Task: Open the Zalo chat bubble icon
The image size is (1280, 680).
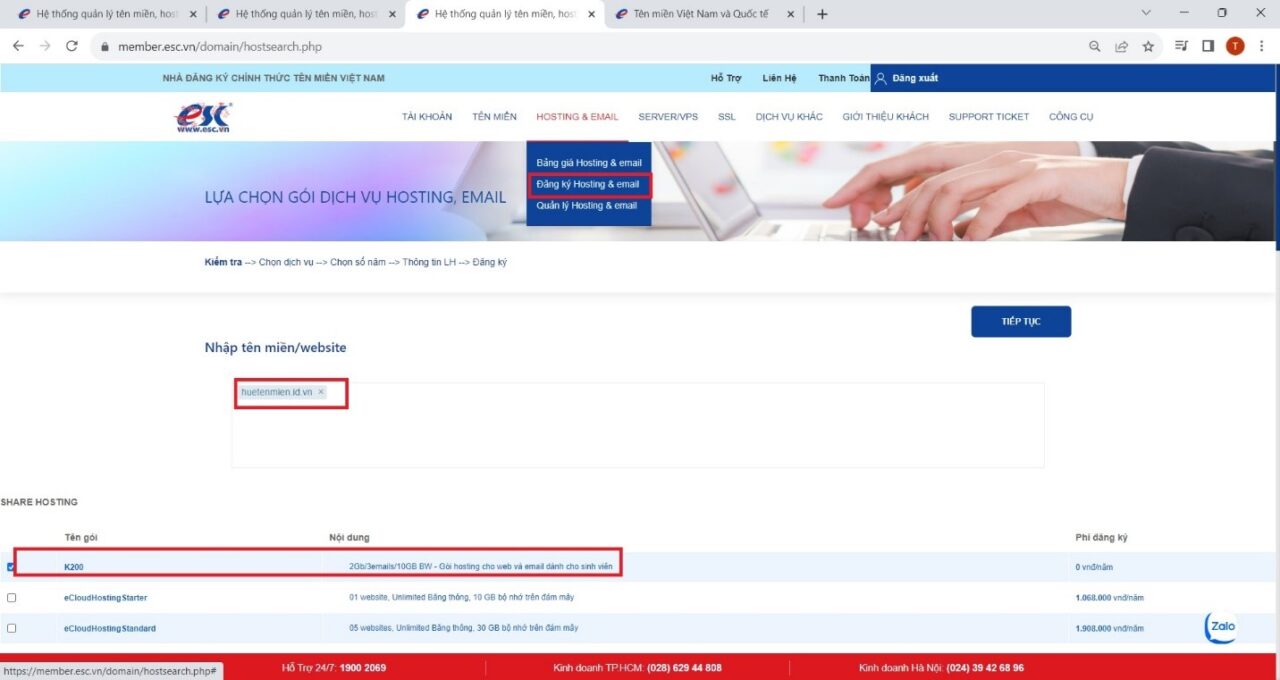Action: tap(1220, 627)
